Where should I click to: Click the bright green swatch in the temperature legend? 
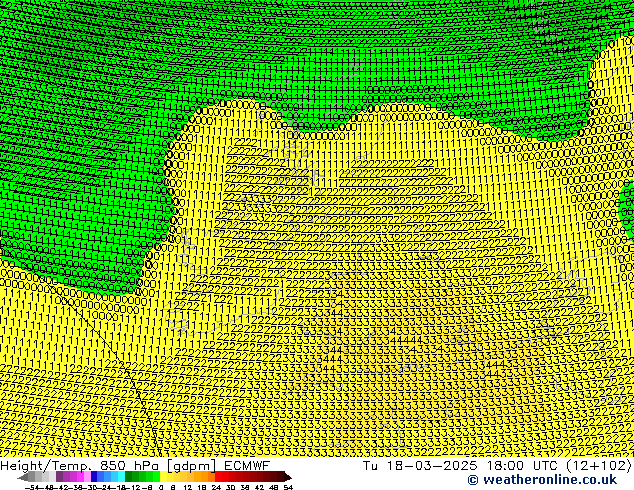[x=156, y=476]
